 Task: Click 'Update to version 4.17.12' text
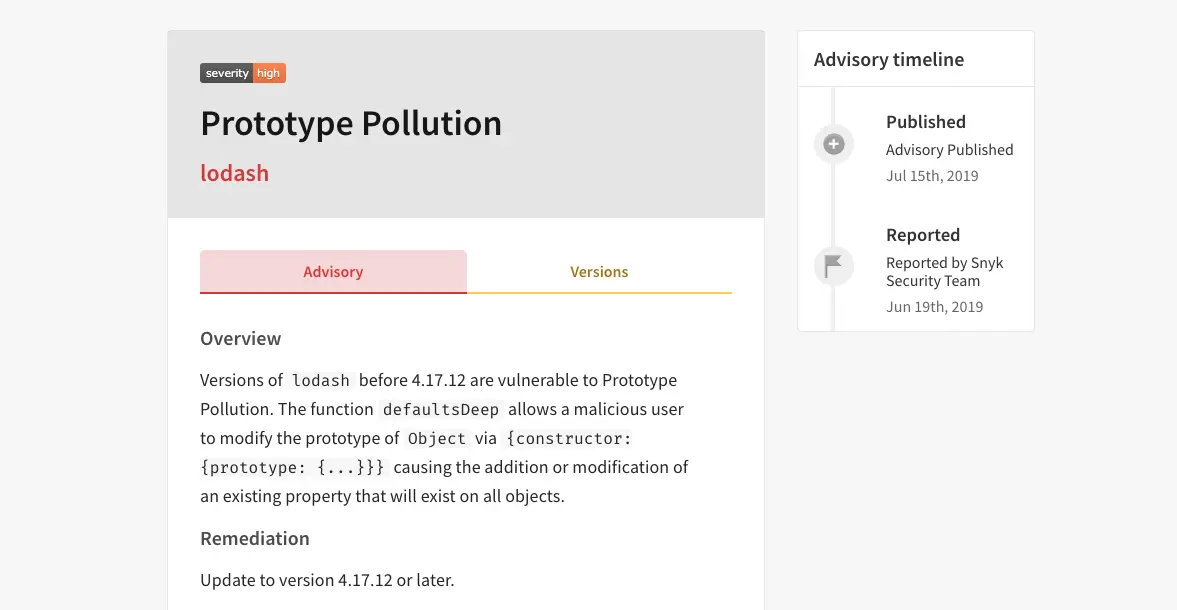pos(296,580)
